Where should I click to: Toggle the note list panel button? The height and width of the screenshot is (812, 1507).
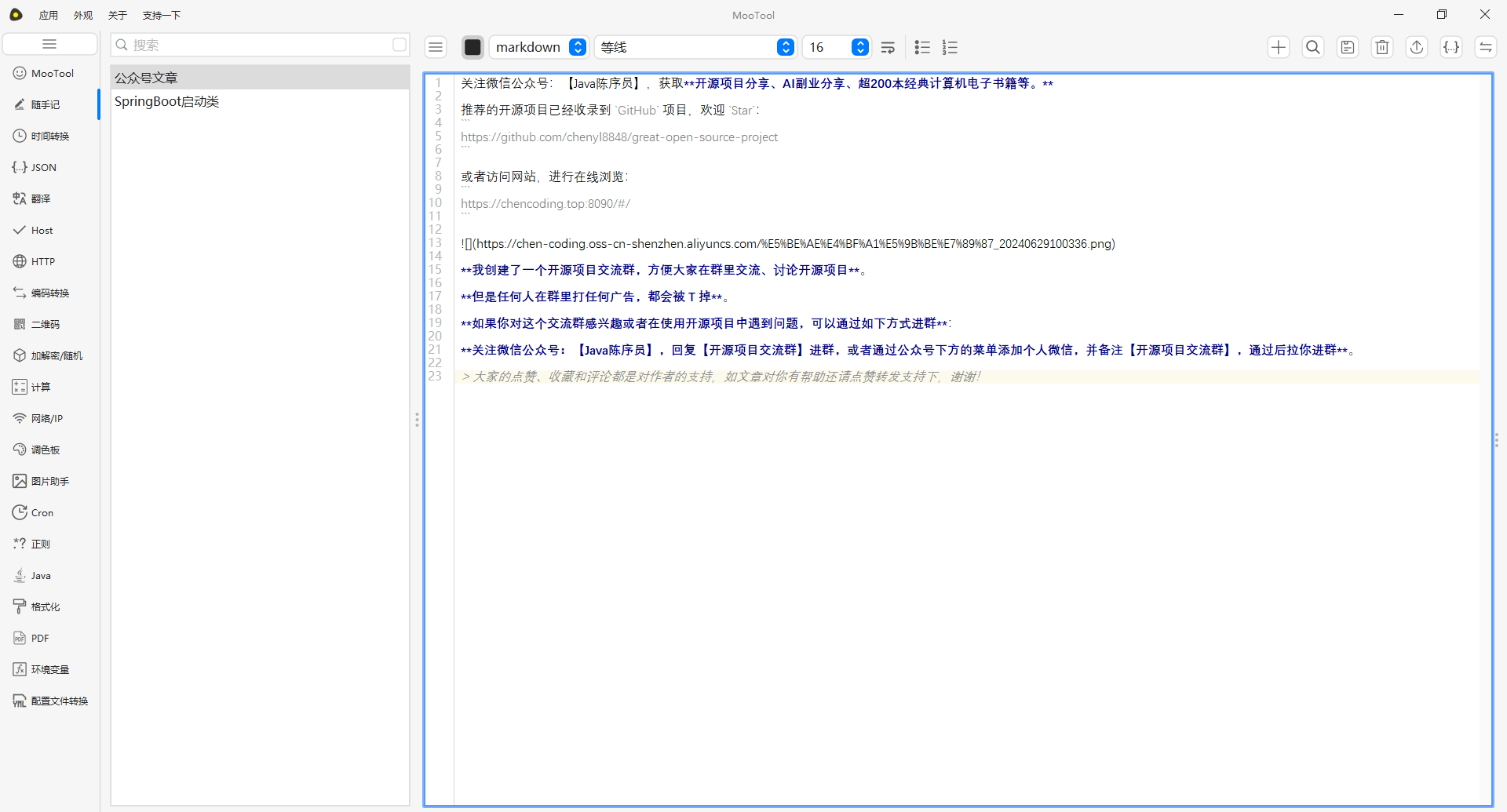point(436,47)
